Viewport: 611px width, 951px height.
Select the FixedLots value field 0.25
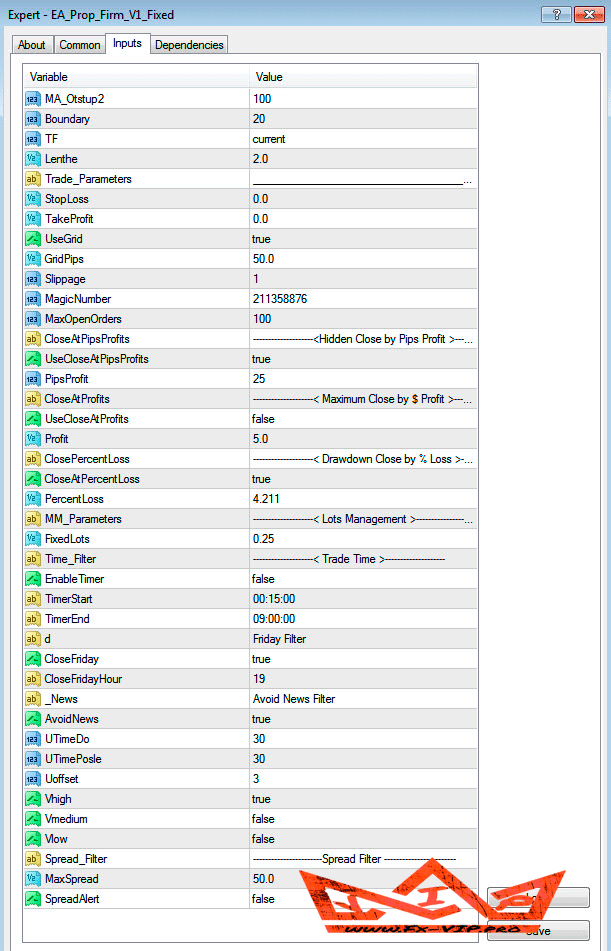(x=363, y=539)
